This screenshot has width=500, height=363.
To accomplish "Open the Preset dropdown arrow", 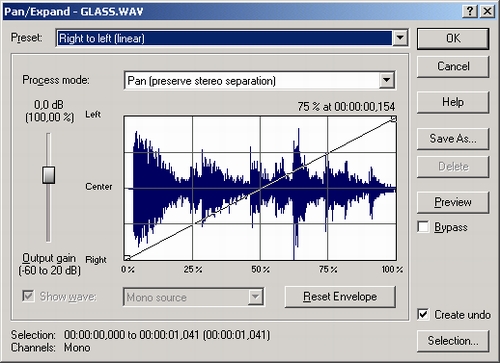I will pyautogui.click(x=400, y=38).
